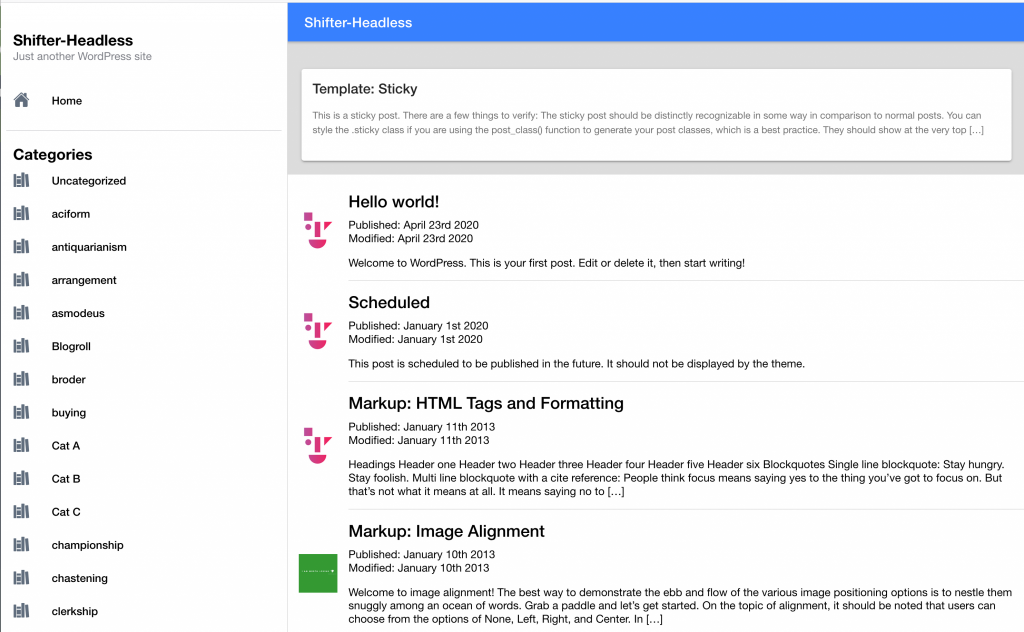Select the arrangement category
Screen dimensions: 1024x632
pyautogui.click(x=84, y=280)
